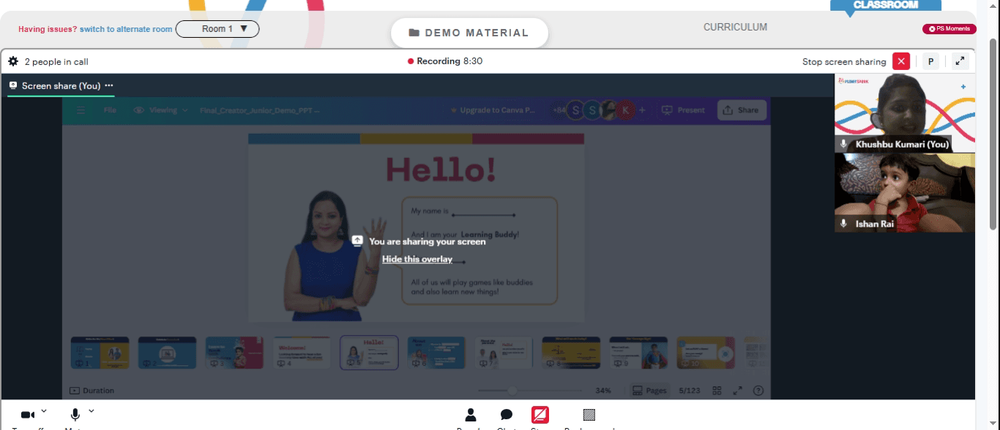Click the P button in call header
Image resolution: width=1000 pixels, height=430 pixels.
(930, 61)
